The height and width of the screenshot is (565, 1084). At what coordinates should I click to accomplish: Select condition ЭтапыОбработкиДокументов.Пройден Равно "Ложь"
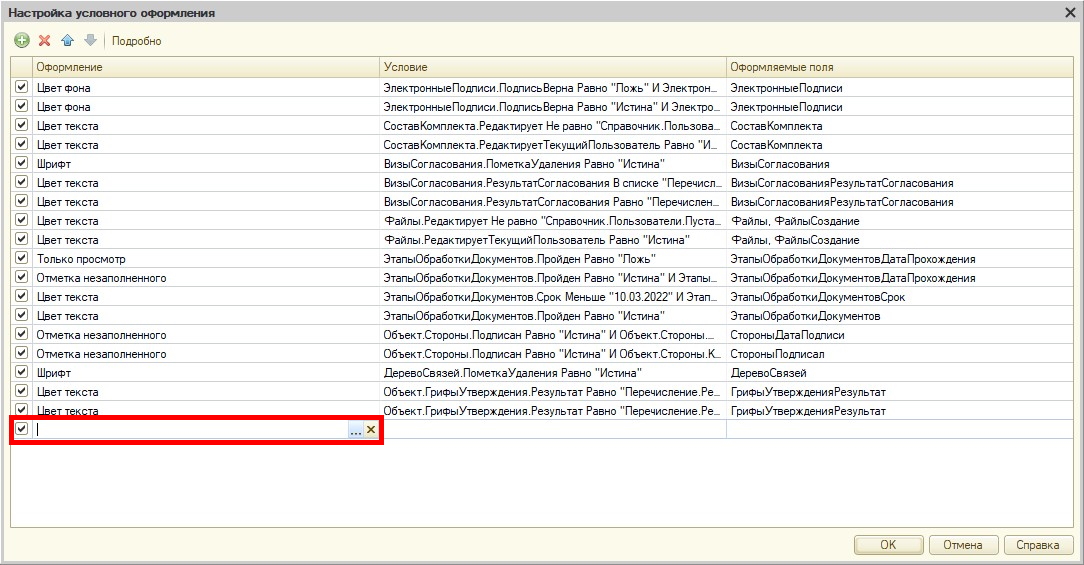pos(553,259)
